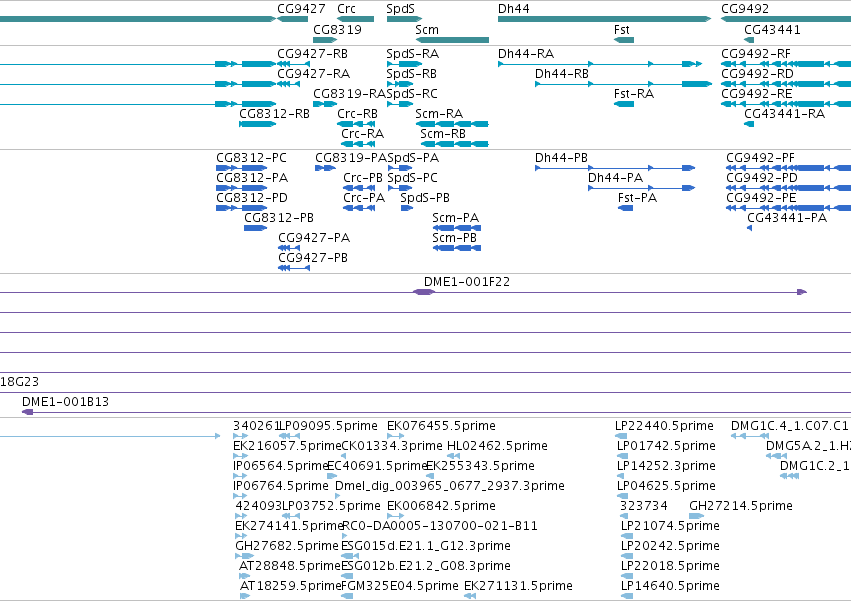851x601 pixels.
Task: Click transcript Fst-RA
Action: click(624, 104)
